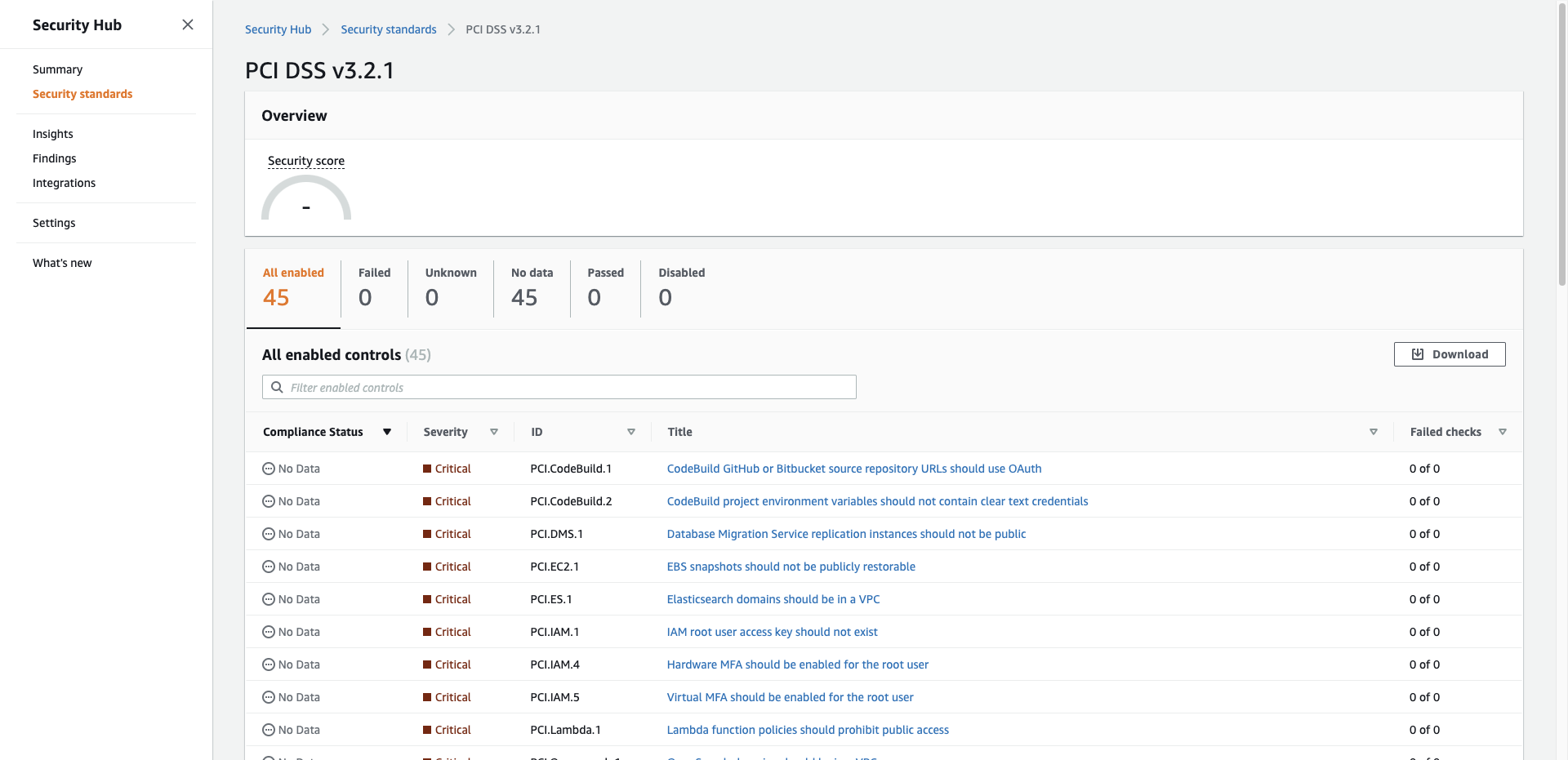Click No Data status icon for PCI.EC2.1

[269, 567]
